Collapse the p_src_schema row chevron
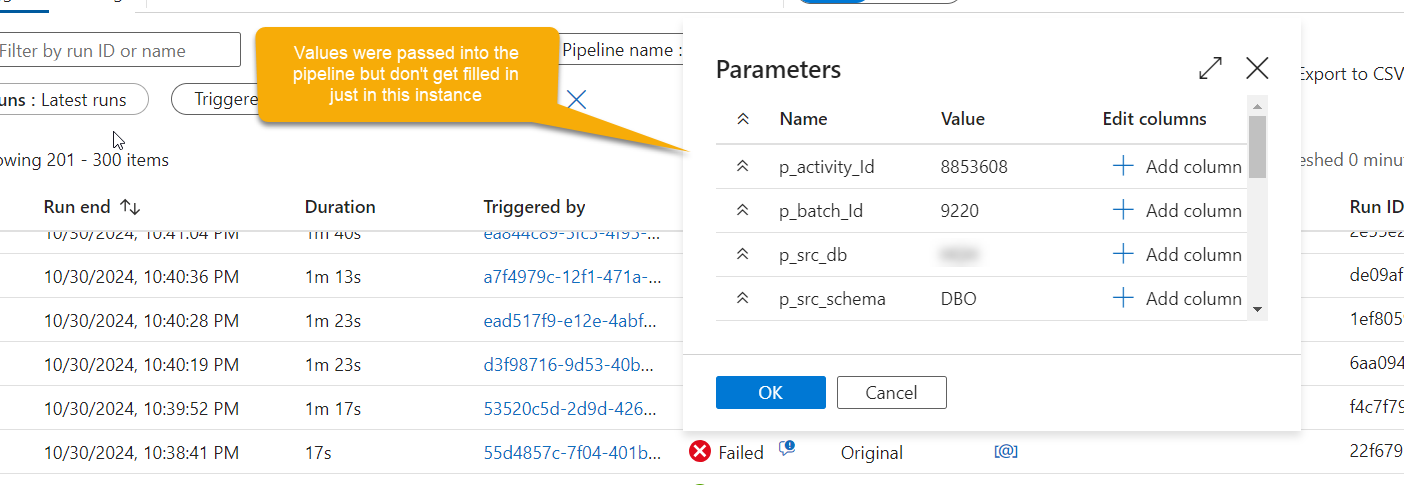This screenshot has height=485, width=1404. coord(742,299)
